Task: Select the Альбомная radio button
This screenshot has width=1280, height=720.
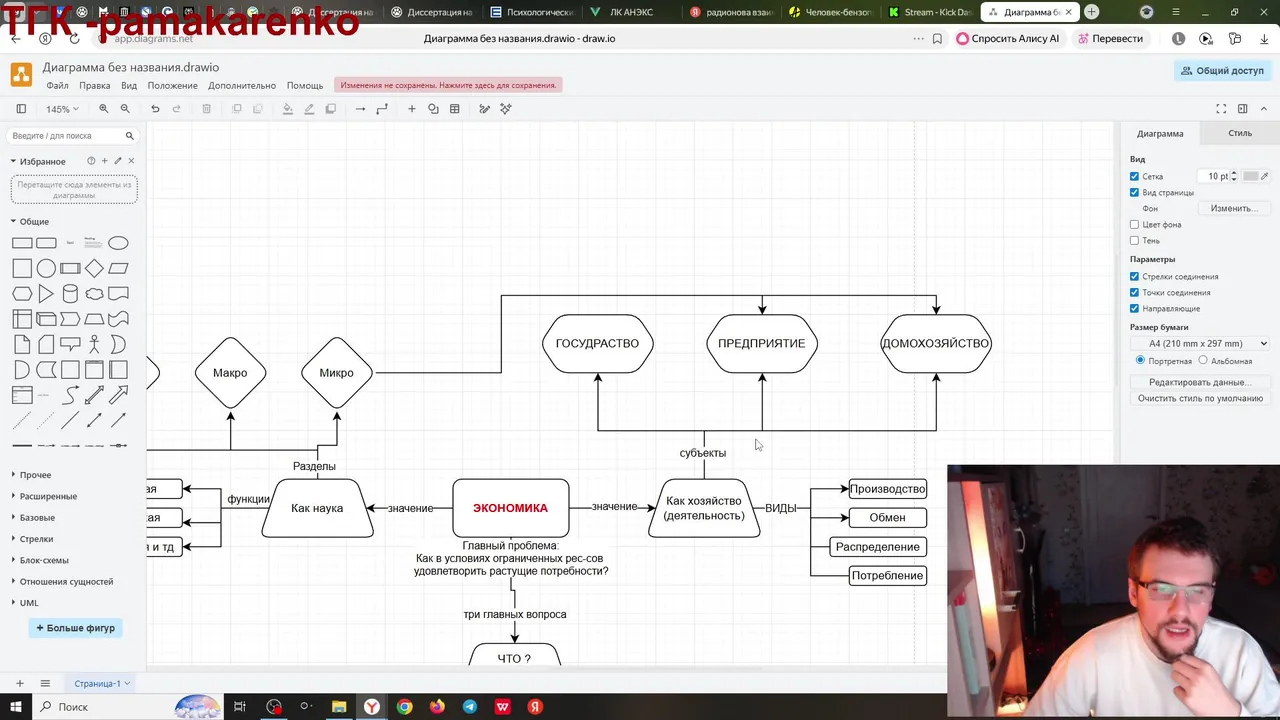Action: click(1203, 360)
